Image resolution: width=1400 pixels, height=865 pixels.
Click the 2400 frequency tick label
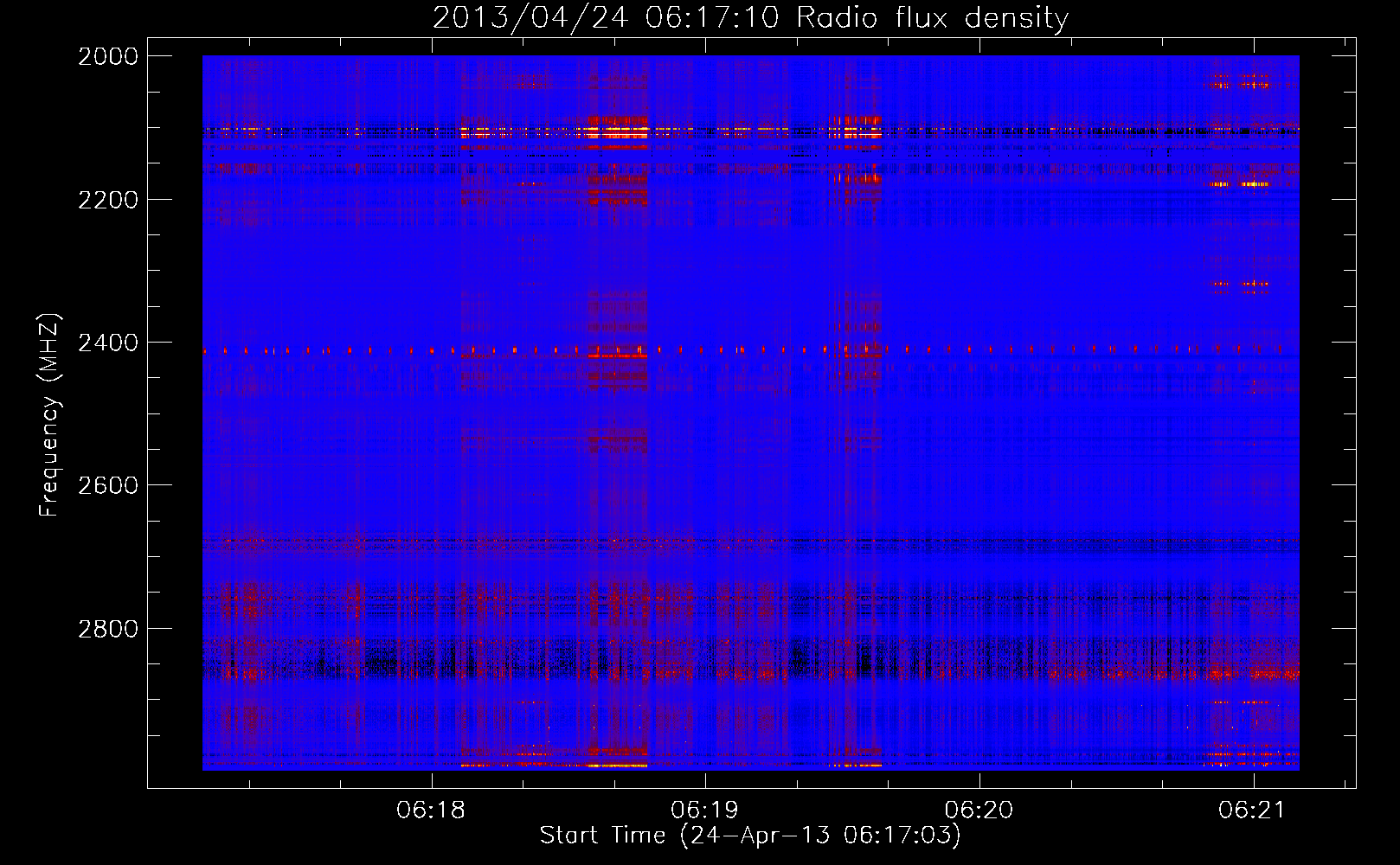[108, 343]
